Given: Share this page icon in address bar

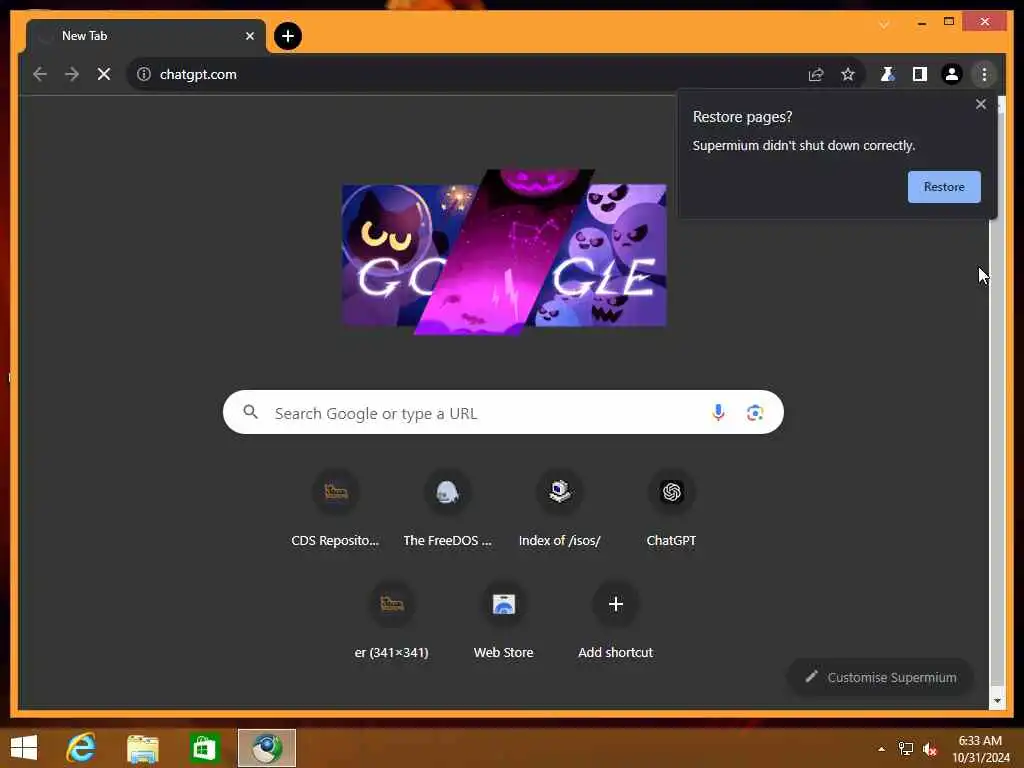Looking at the screenshot, I should [816, 74].
